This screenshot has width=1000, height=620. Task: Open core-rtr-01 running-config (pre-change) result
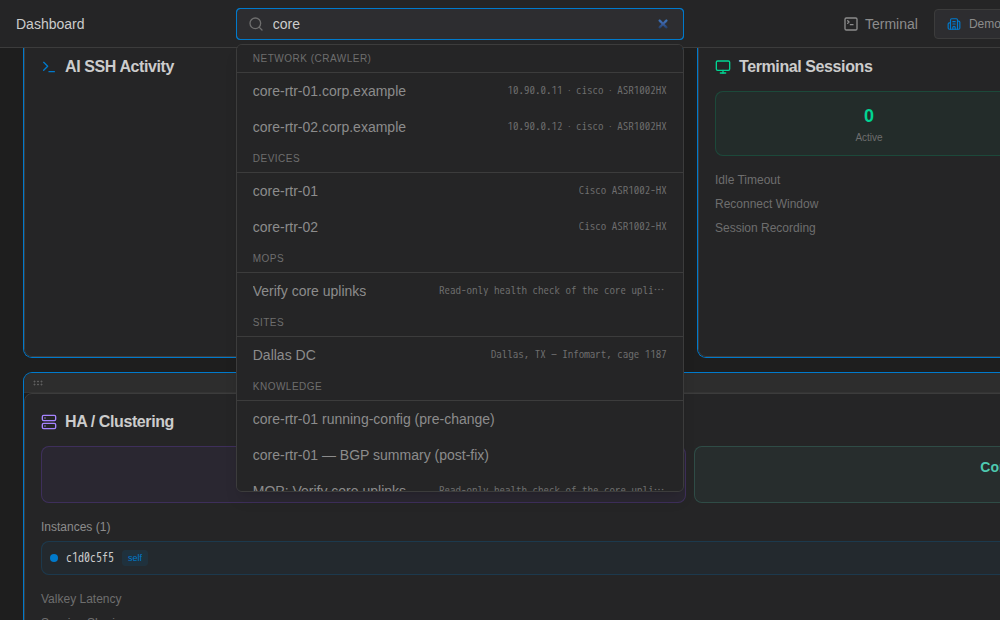pos(460,419)
